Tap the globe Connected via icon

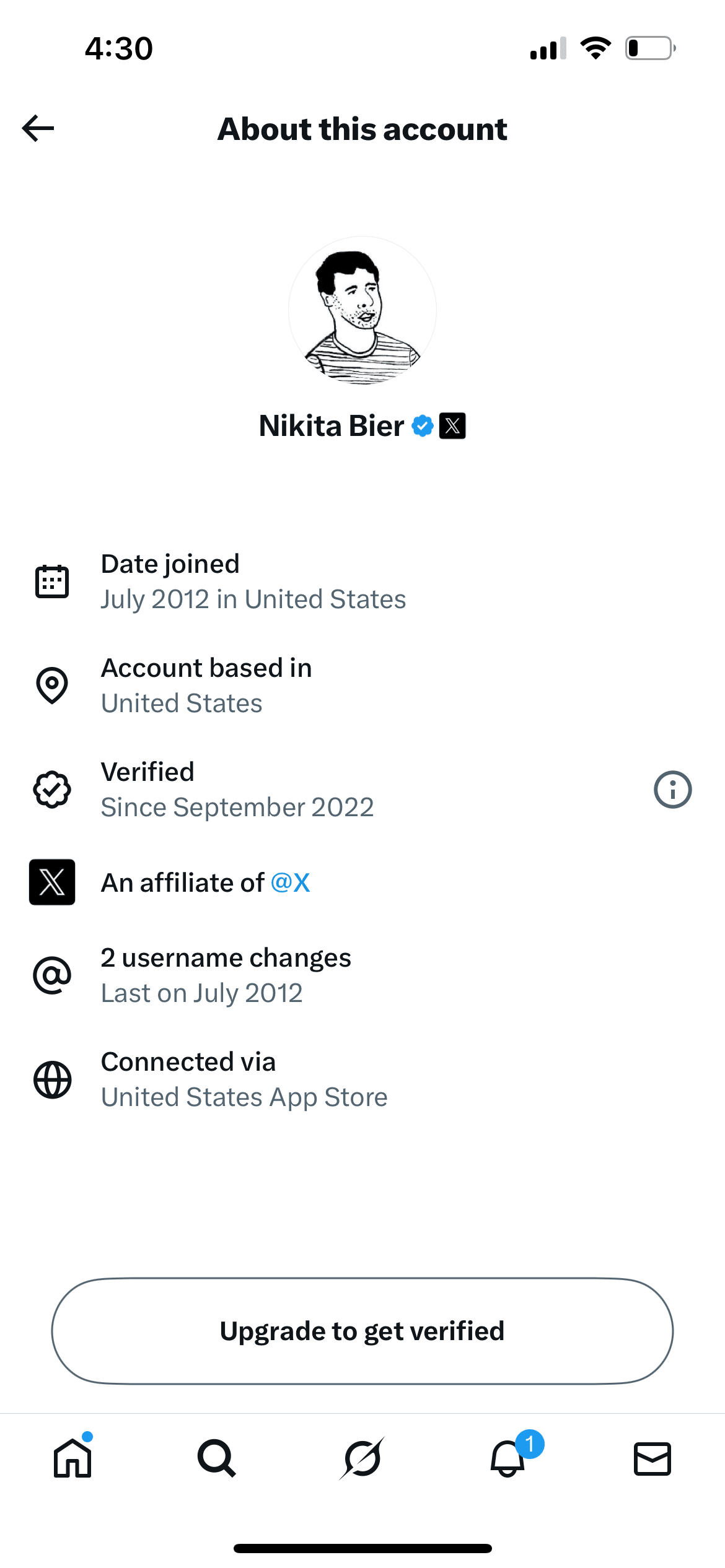coord(52,1079)
